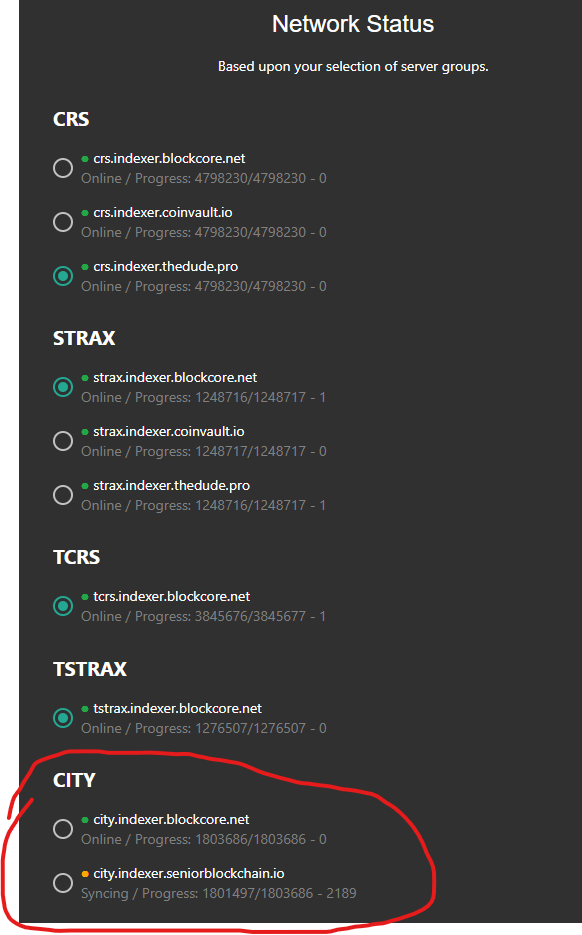Click the green status dot beside city.indexer.blockcore.net
This screenshot has height=935, width=582.
pyautogui.click(x=85, y=819)
